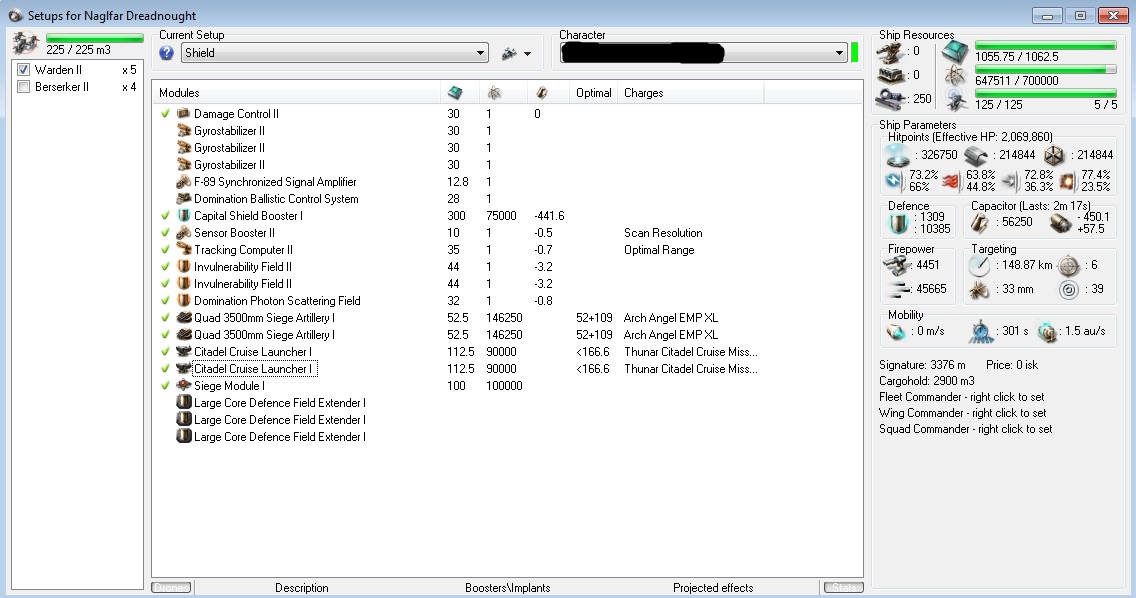Viewport: 1136px width, 598px height.
Task: Toggle Tracking Computer II active checkmark
Action: (x=165, y=249)
